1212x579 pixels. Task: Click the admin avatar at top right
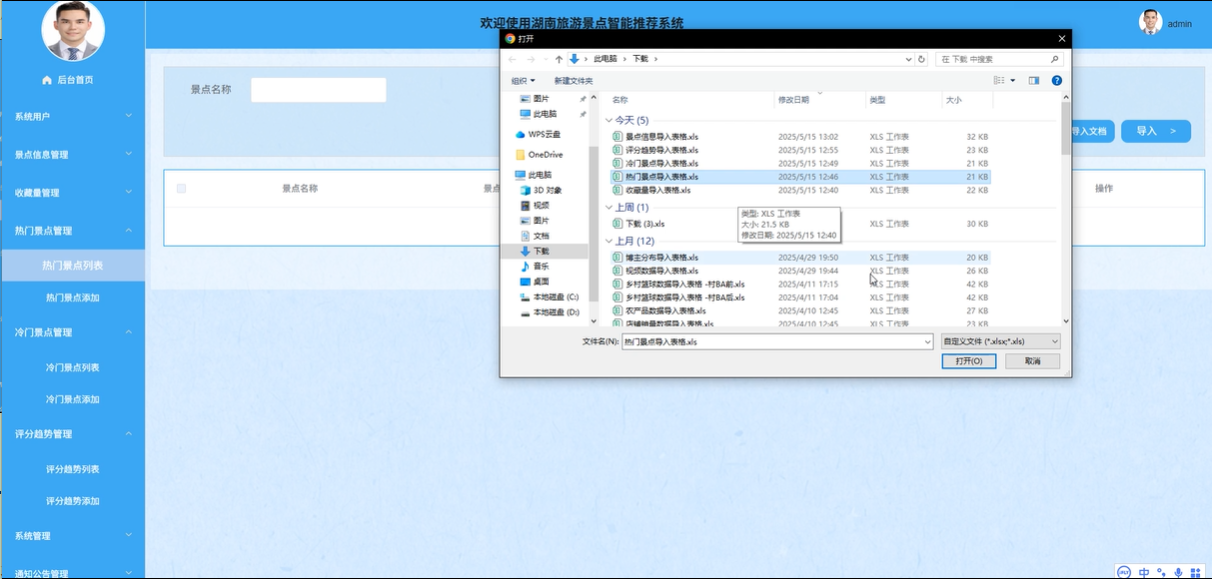tap(1150, 21)
